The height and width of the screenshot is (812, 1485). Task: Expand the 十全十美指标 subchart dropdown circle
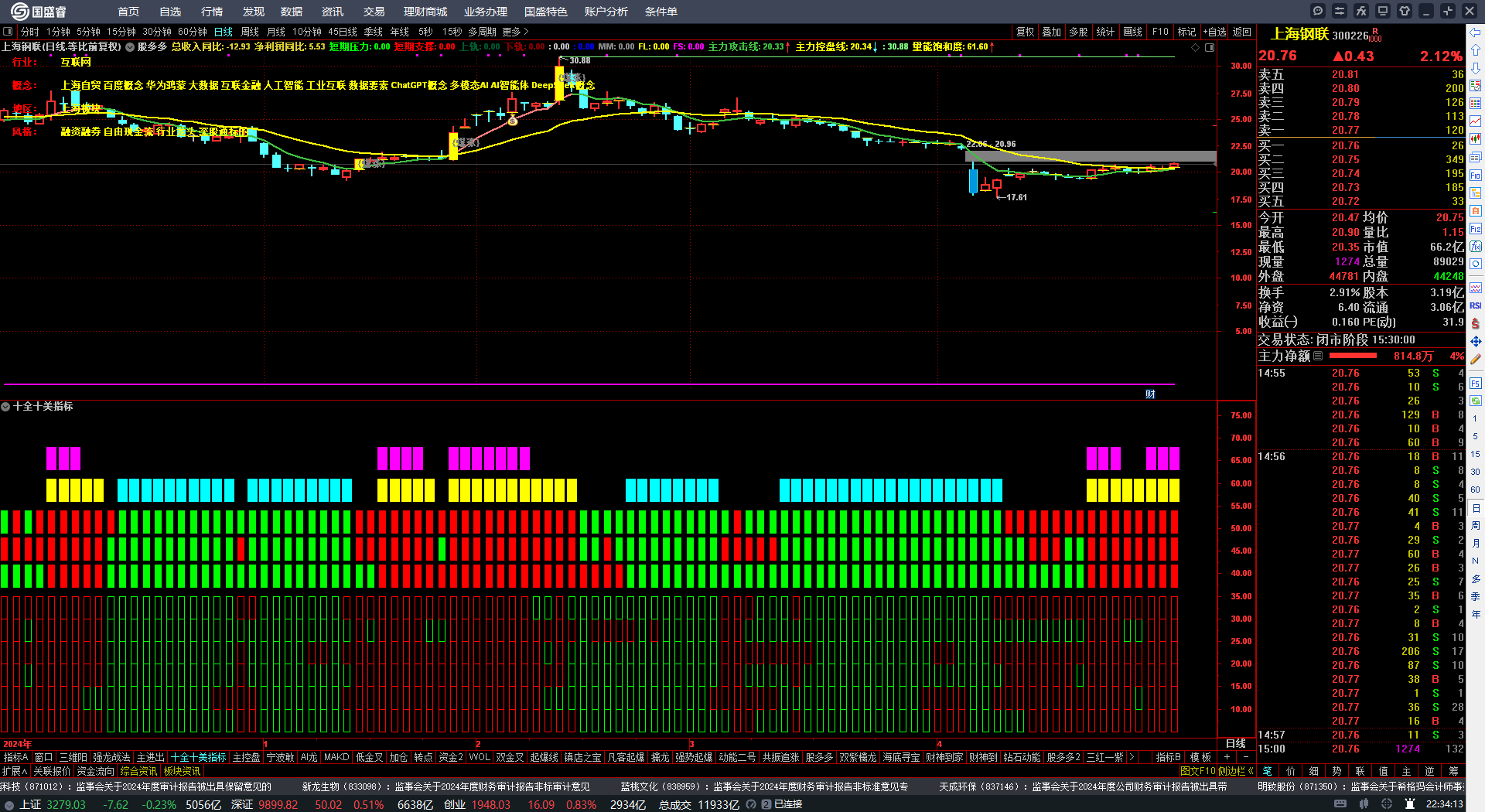click(x=5, y=406)
